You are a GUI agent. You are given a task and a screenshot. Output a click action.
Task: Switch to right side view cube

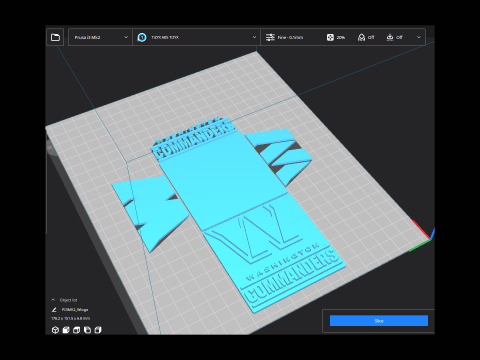click(x=98, y=330)
